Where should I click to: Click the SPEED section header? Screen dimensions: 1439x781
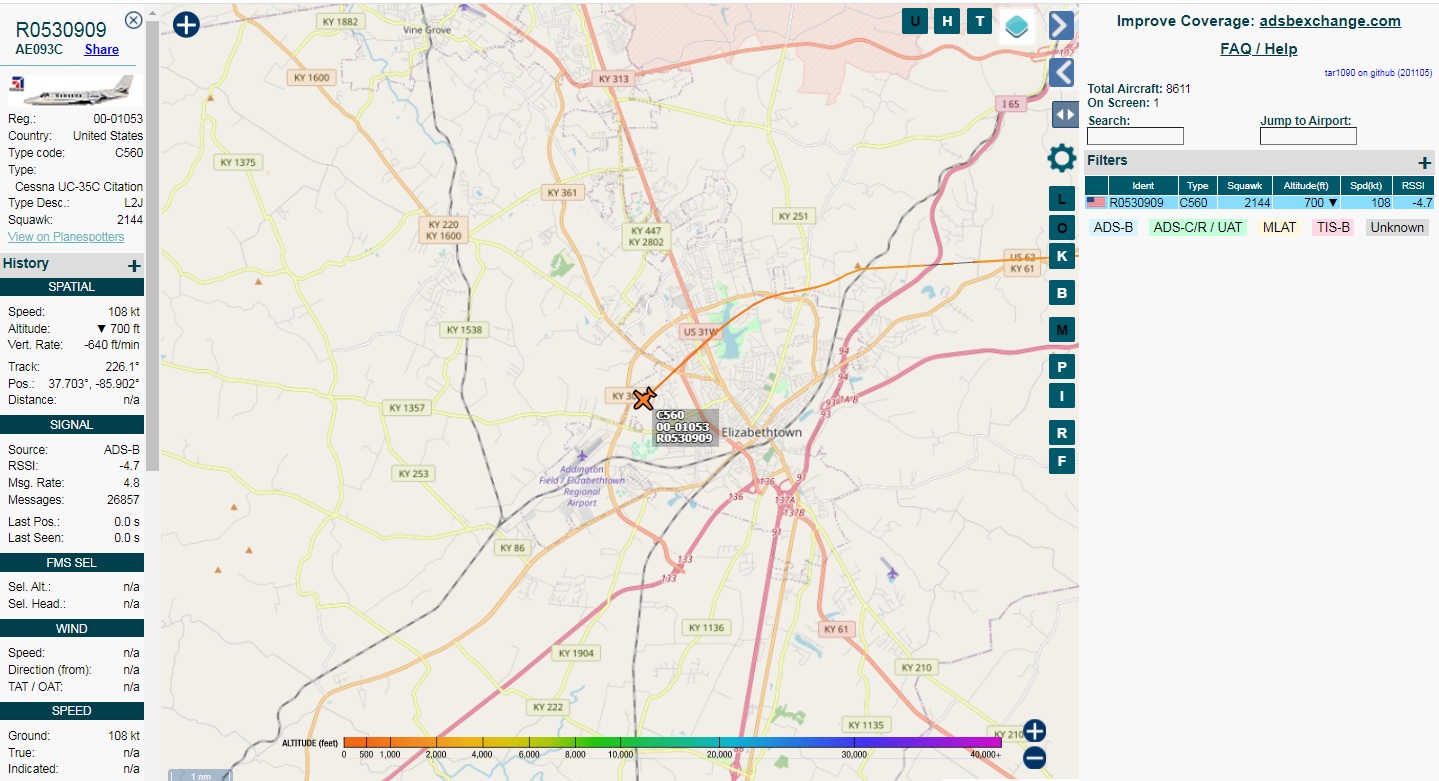[x=72, y=711]
